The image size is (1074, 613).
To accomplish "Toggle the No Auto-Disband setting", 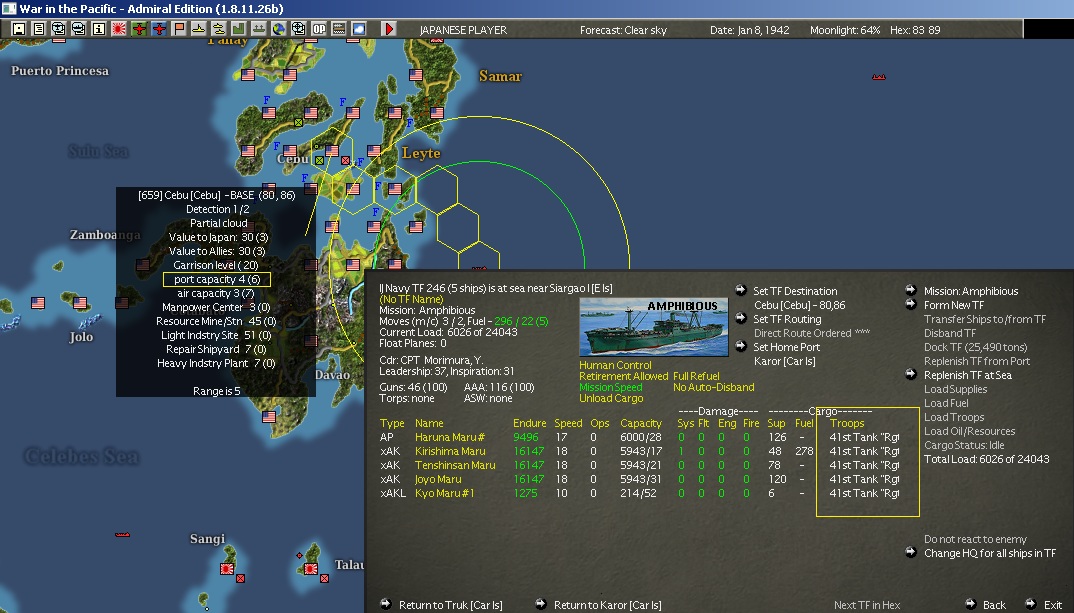I will [714, 387].
